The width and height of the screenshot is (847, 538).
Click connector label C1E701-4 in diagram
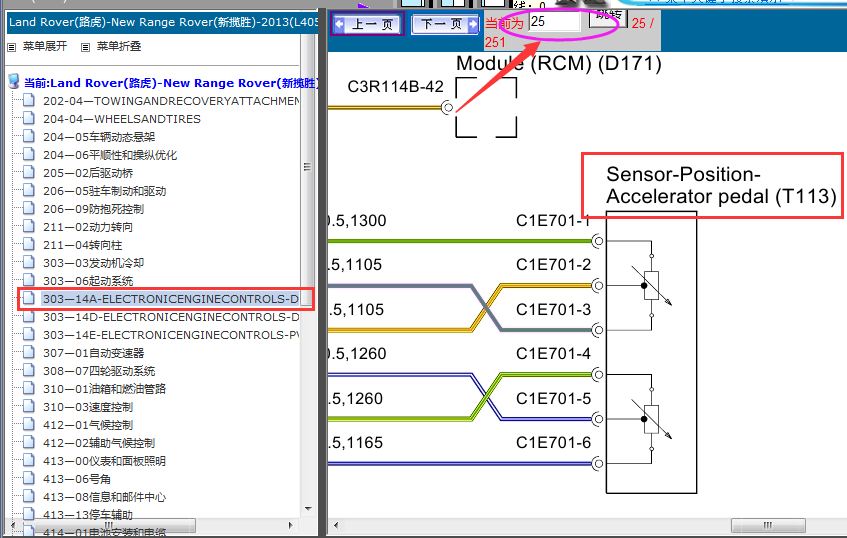tap(553, 354)
